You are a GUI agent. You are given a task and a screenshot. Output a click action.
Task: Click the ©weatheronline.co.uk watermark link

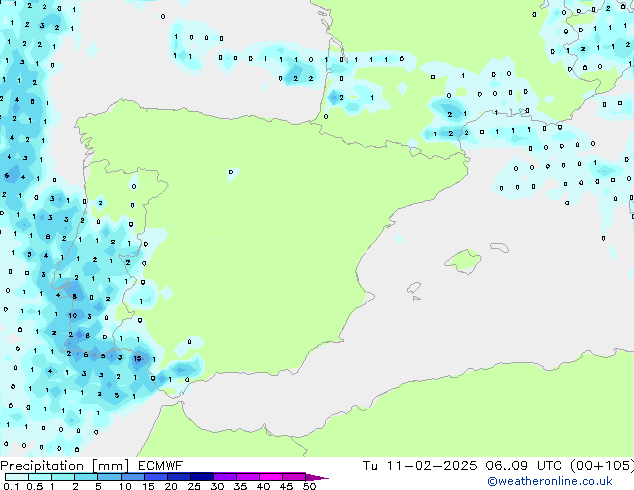pos(564,481)
